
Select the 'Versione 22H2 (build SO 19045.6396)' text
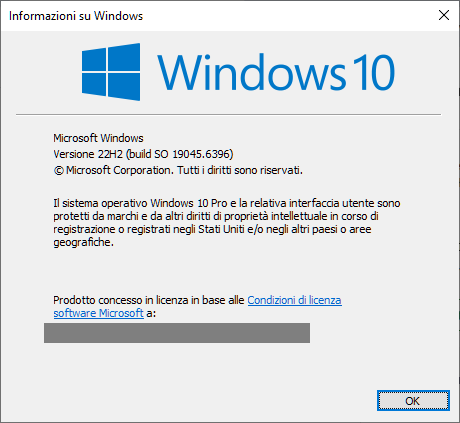click(143, 154)
